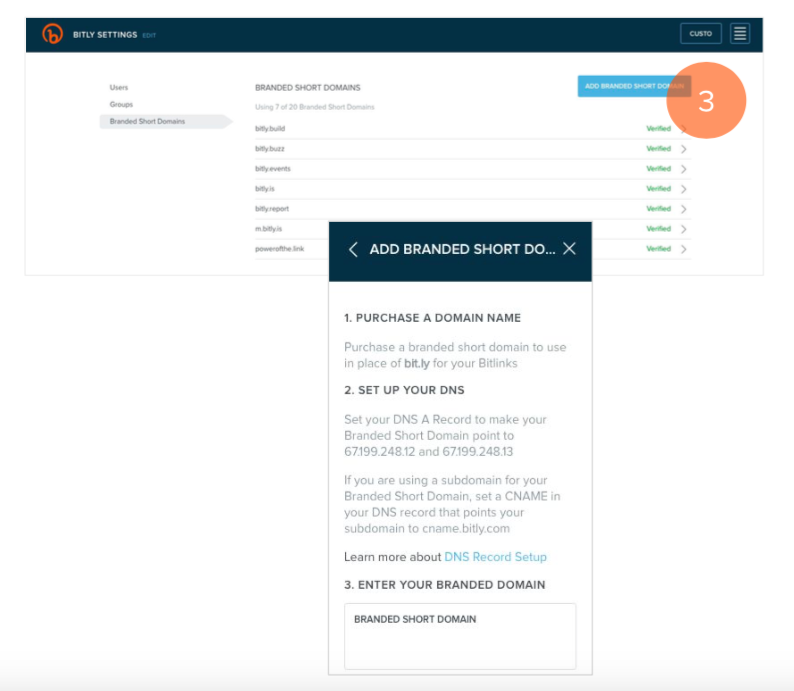
Task: Follow the DNS Record Setup link
Action: pyautogui.click(x=495, y=557)
